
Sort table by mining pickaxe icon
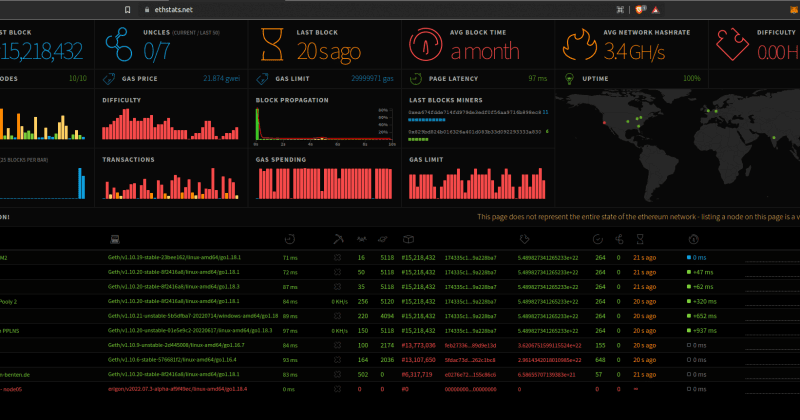tap(338, 239)
